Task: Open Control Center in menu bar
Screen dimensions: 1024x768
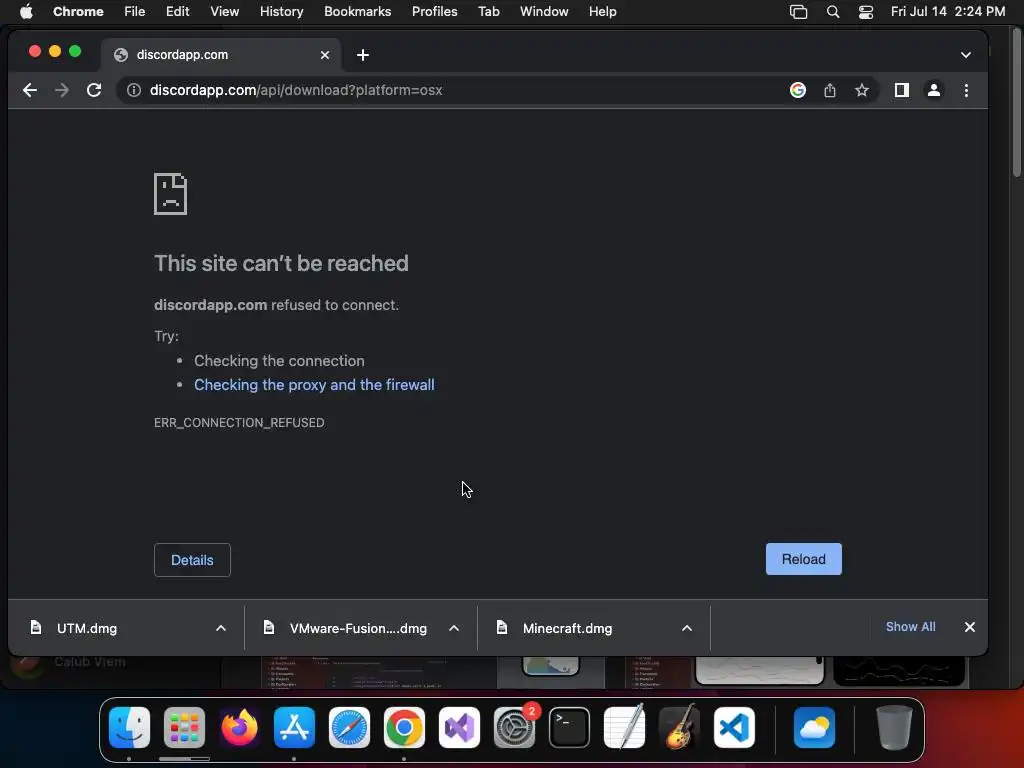Action: [866, 12]
